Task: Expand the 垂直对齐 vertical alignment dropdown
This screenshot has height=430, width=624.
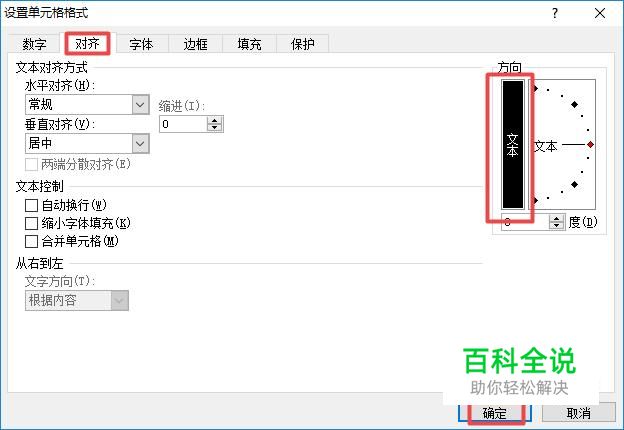Action: click(87, 143)
